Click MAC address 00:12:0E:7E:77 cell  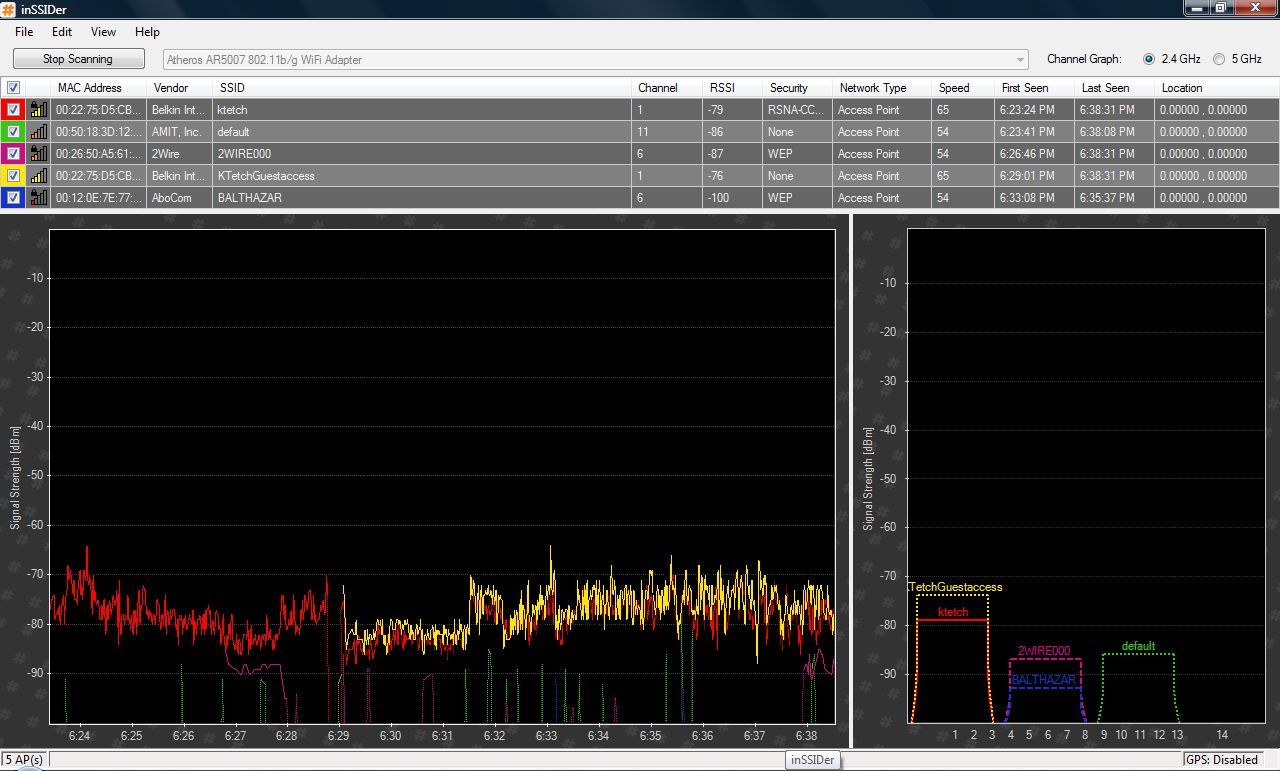99,198
